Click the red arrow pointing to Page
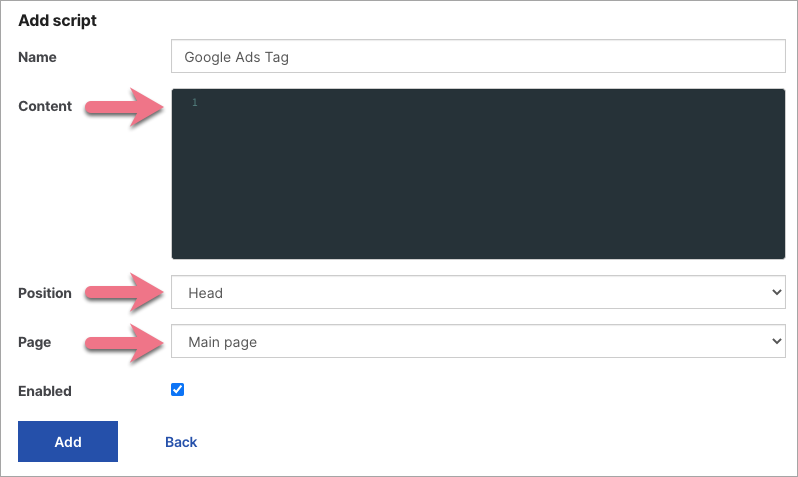This screenshot has height=477, width=798. [x=125, y=342]
